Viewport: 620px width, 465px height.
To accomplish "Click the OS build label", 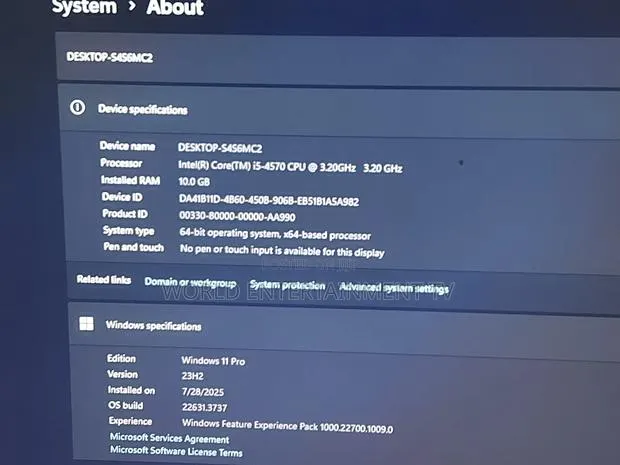I will (126, 405).
